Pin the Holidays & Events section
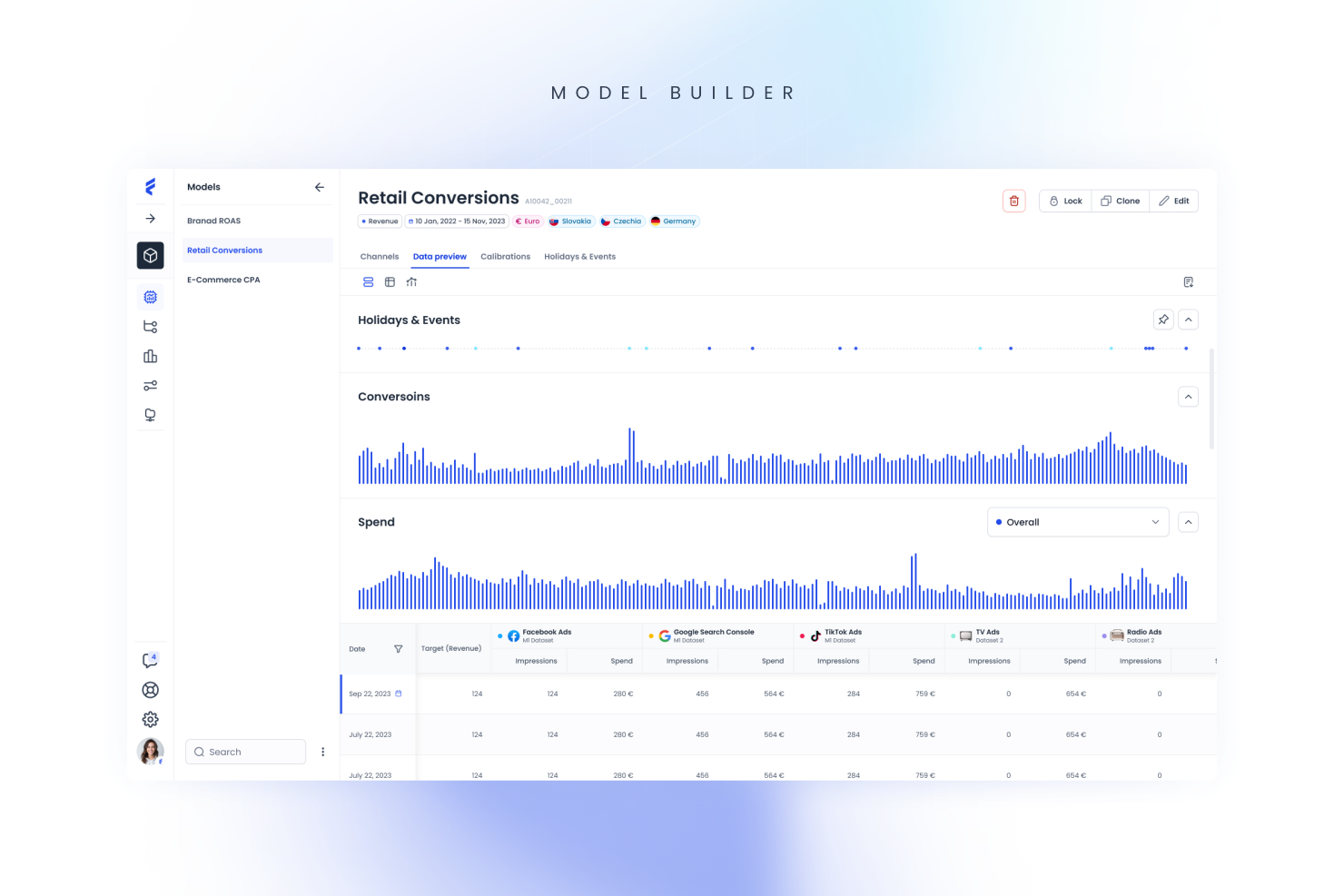This screenshot has width=1344, height=896. click(x=1163, y=320)
